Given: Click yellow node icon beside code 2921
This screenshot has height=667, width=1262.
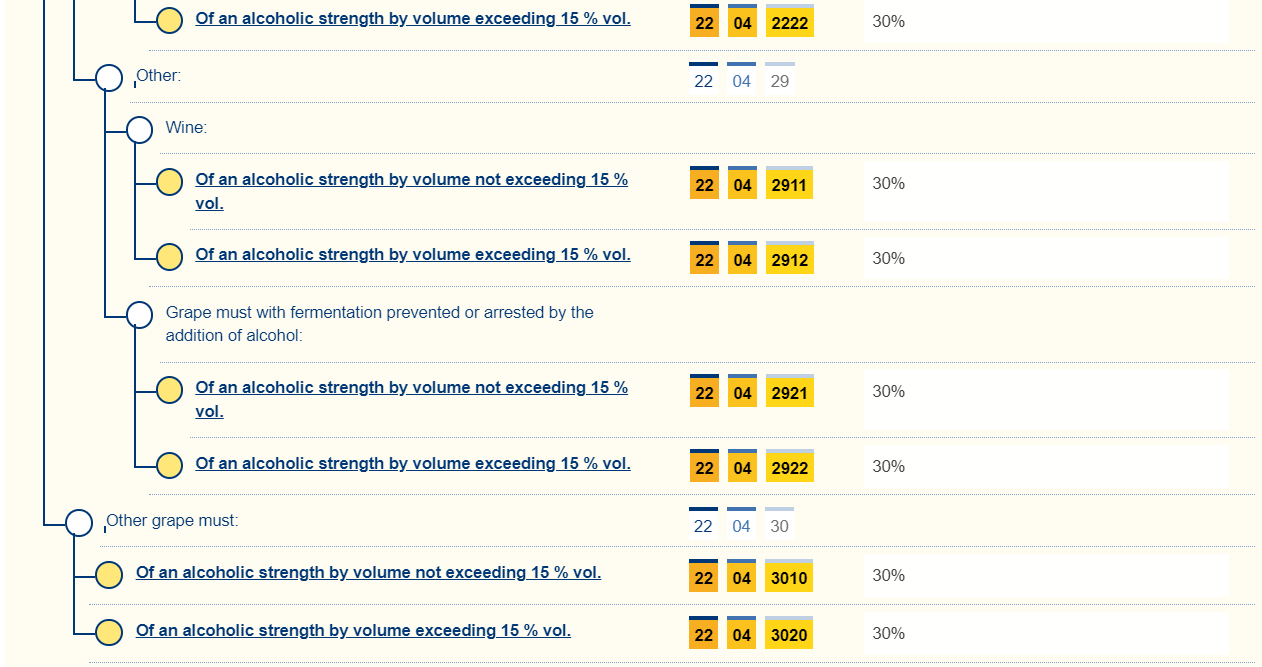Looking at the screenshot, I should [170, 390].
